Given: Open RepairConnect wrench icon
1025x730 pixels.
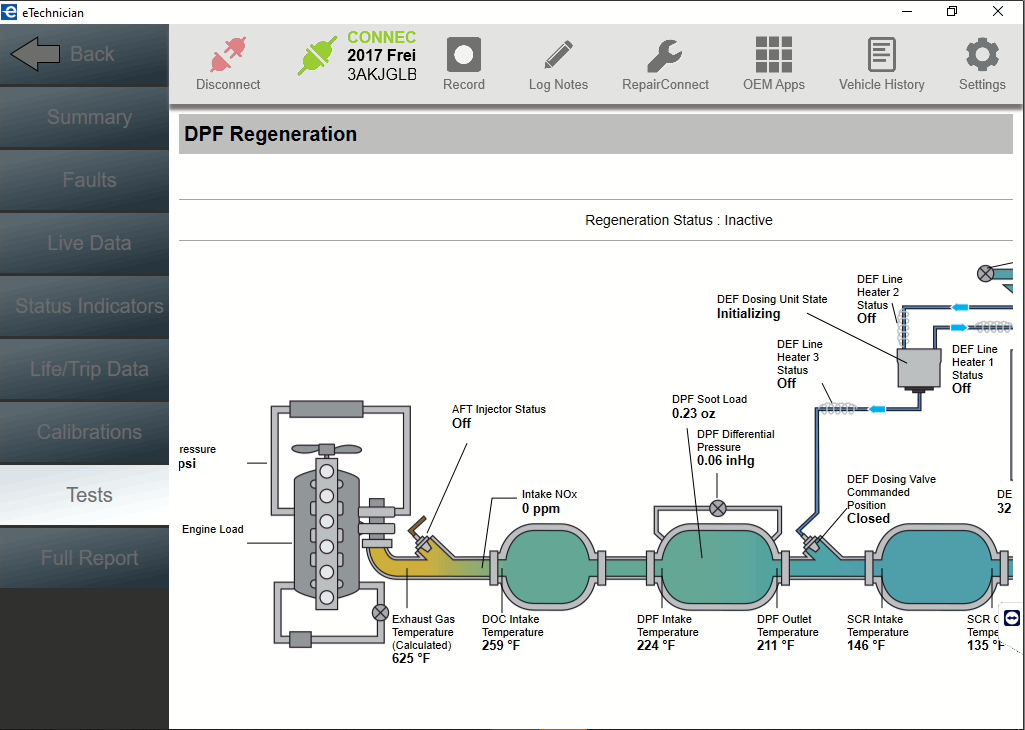Looking at the screenshot, I should click(665, 55).
